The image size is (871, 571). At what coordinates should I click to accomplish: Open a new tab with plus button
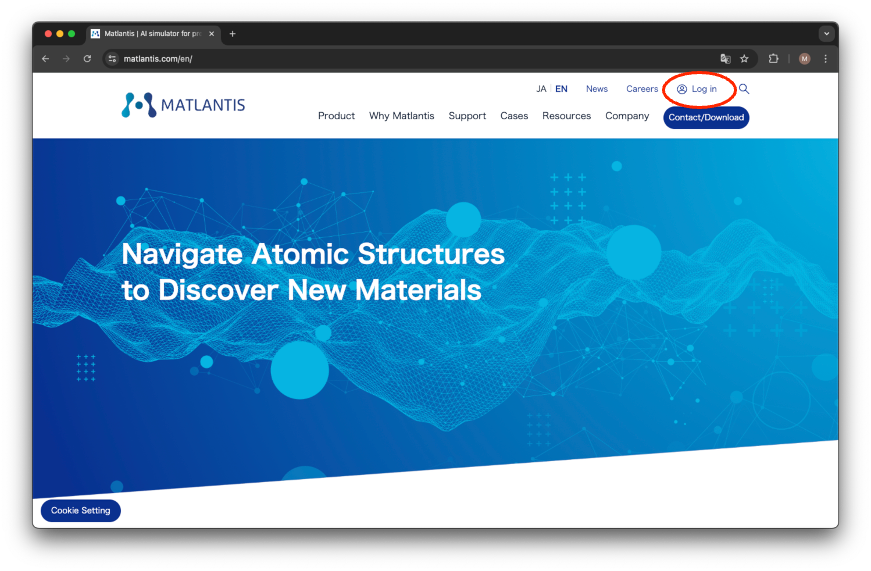click(233, 33)
